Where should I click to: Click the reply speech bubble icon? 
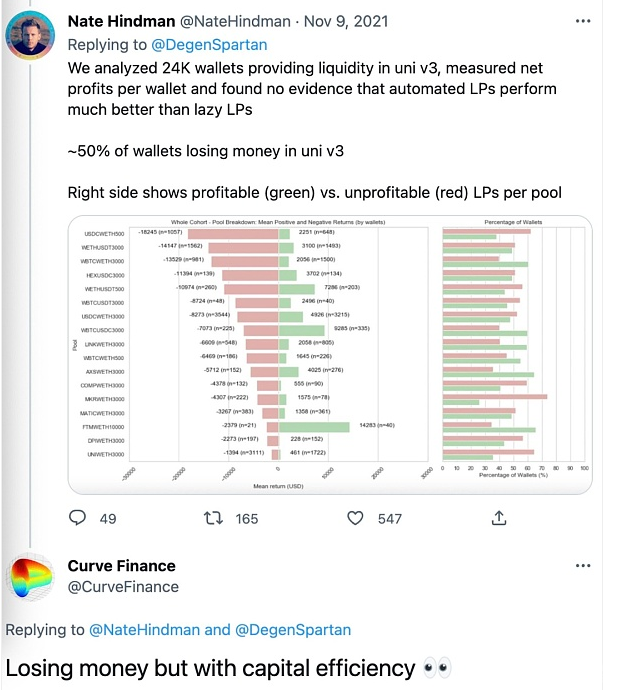coord(77,518)
